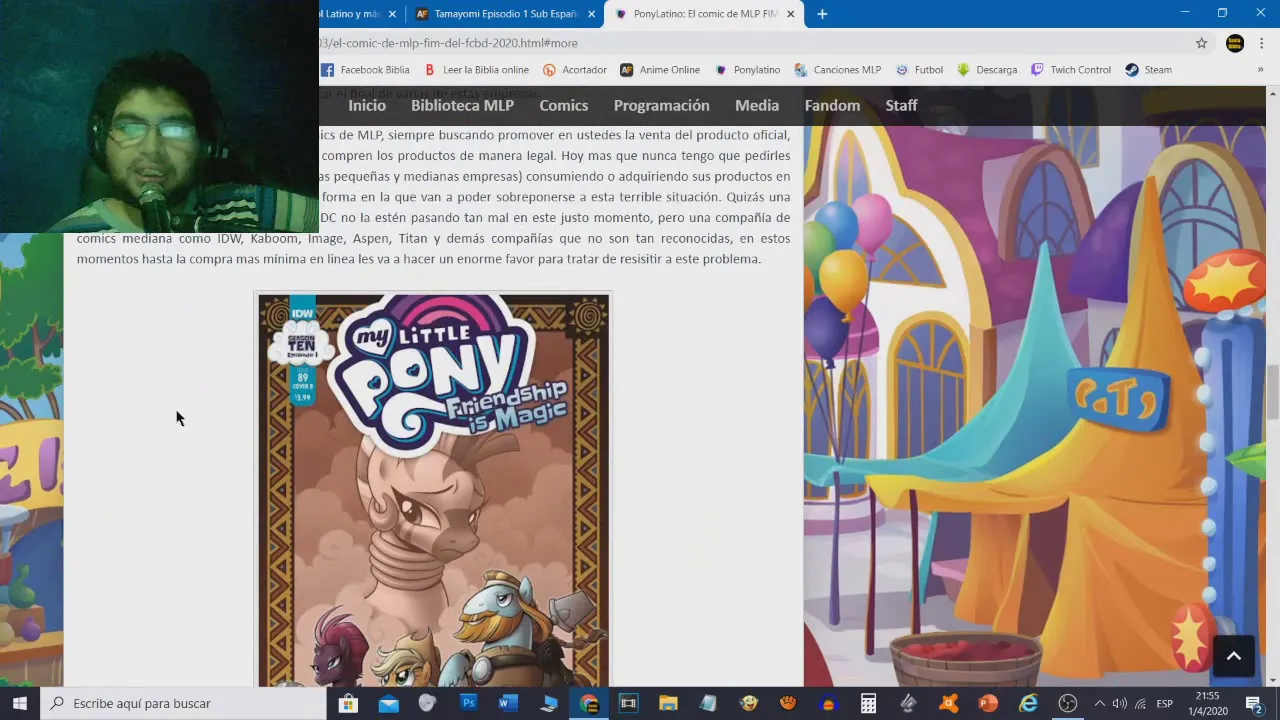Open Avast antivirus from the taskbar
This screenshot has height=720, width=1280.
[948, 703]
